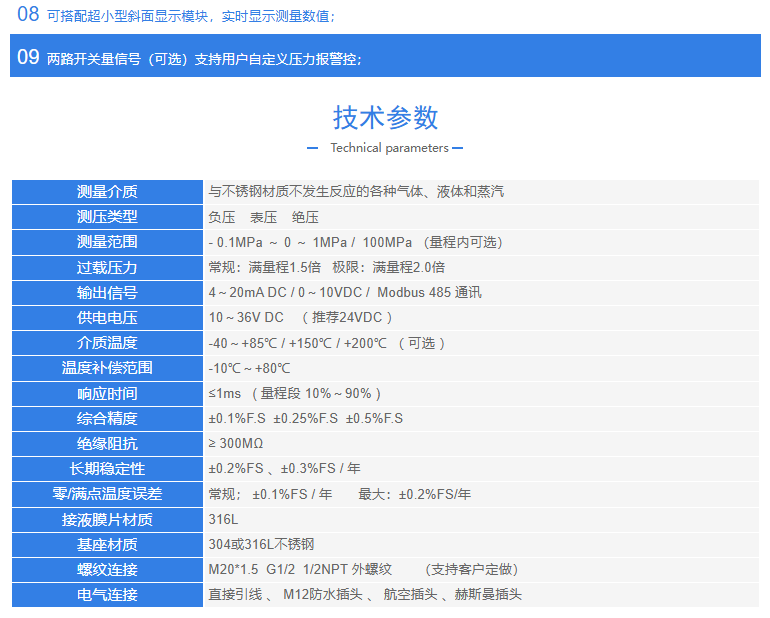Screen dimensions: 770x618
Task: Click the 温度补偿范围 label cell
Action: [x=107, y=368]
